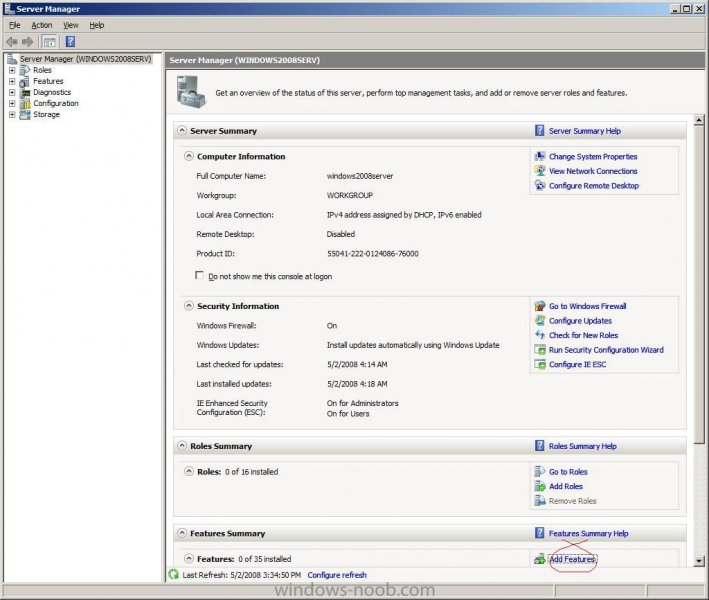Viewport: 709px width, 600px height.
Task: Expand the Features tree node
Action: 12,81
